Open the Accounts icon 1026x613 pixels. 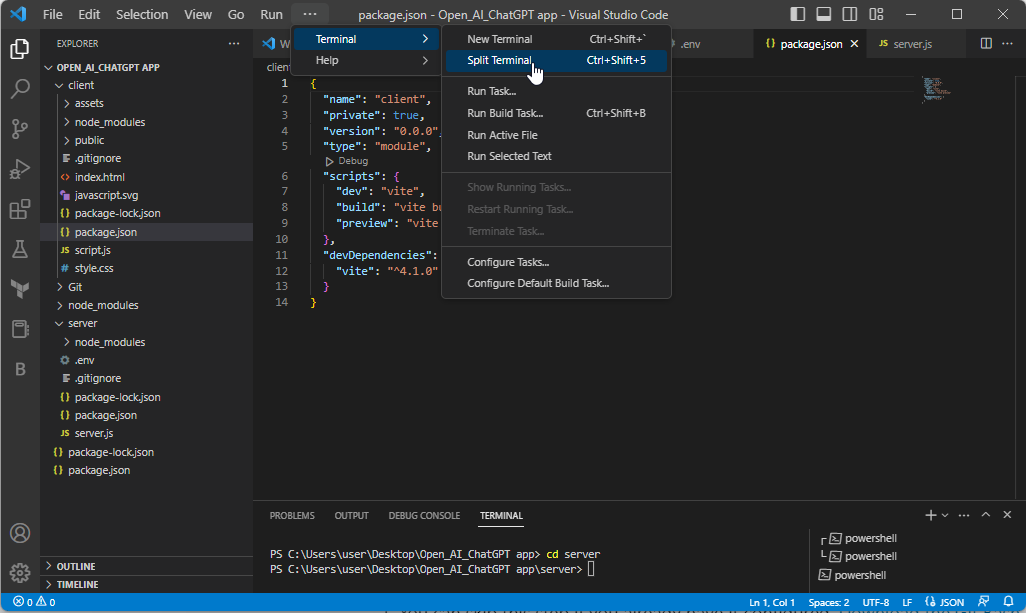coord(20,533)
